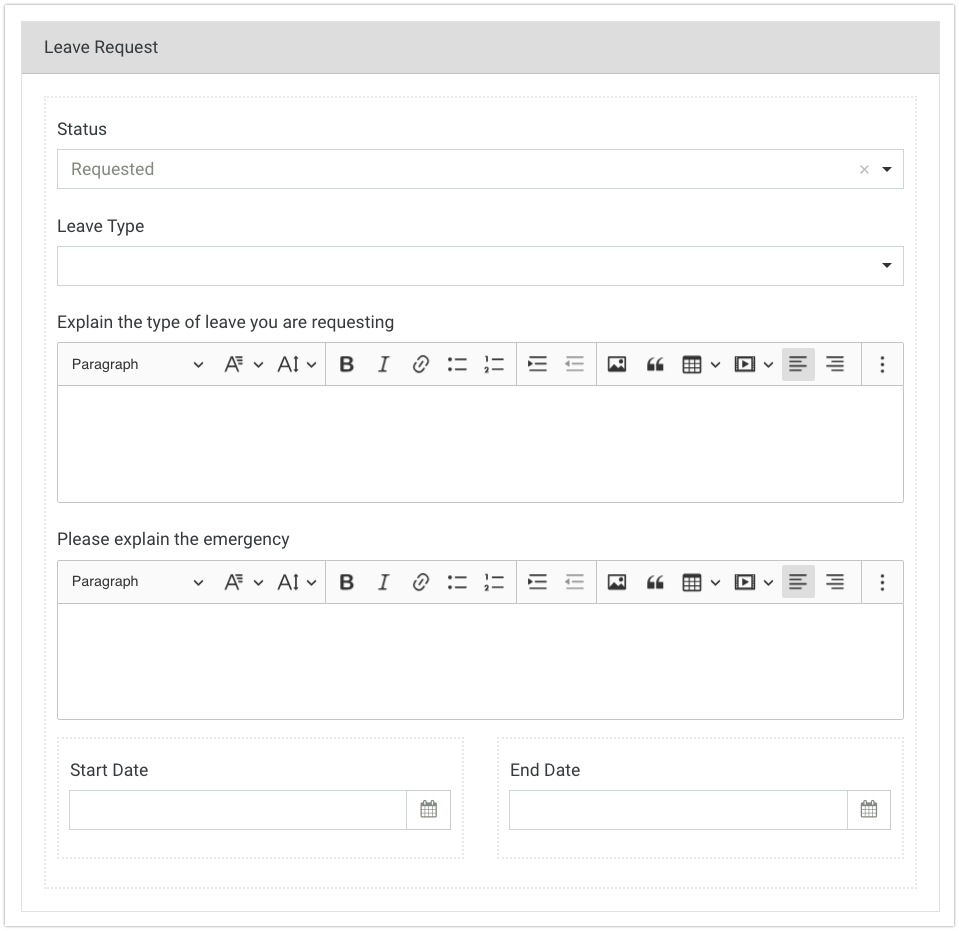Left-align text in the emergency explanation editor
Viewport: 959px width, 931px height.
[x=798, y=582]
